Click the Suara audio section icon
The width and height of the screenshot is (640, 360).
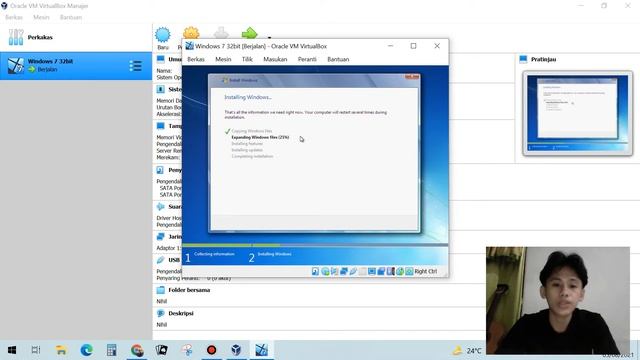pyautogui.click(x=160, y=207)
